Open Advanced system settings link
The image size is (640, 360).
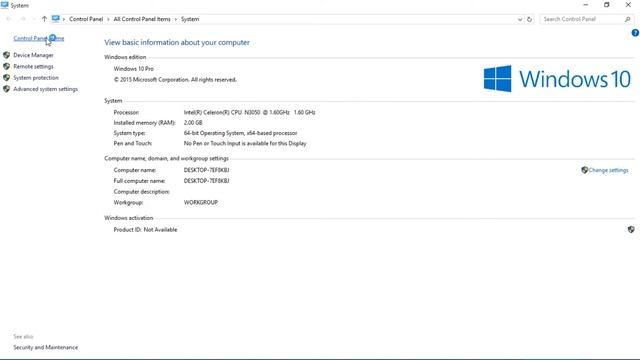coord(46,89)
